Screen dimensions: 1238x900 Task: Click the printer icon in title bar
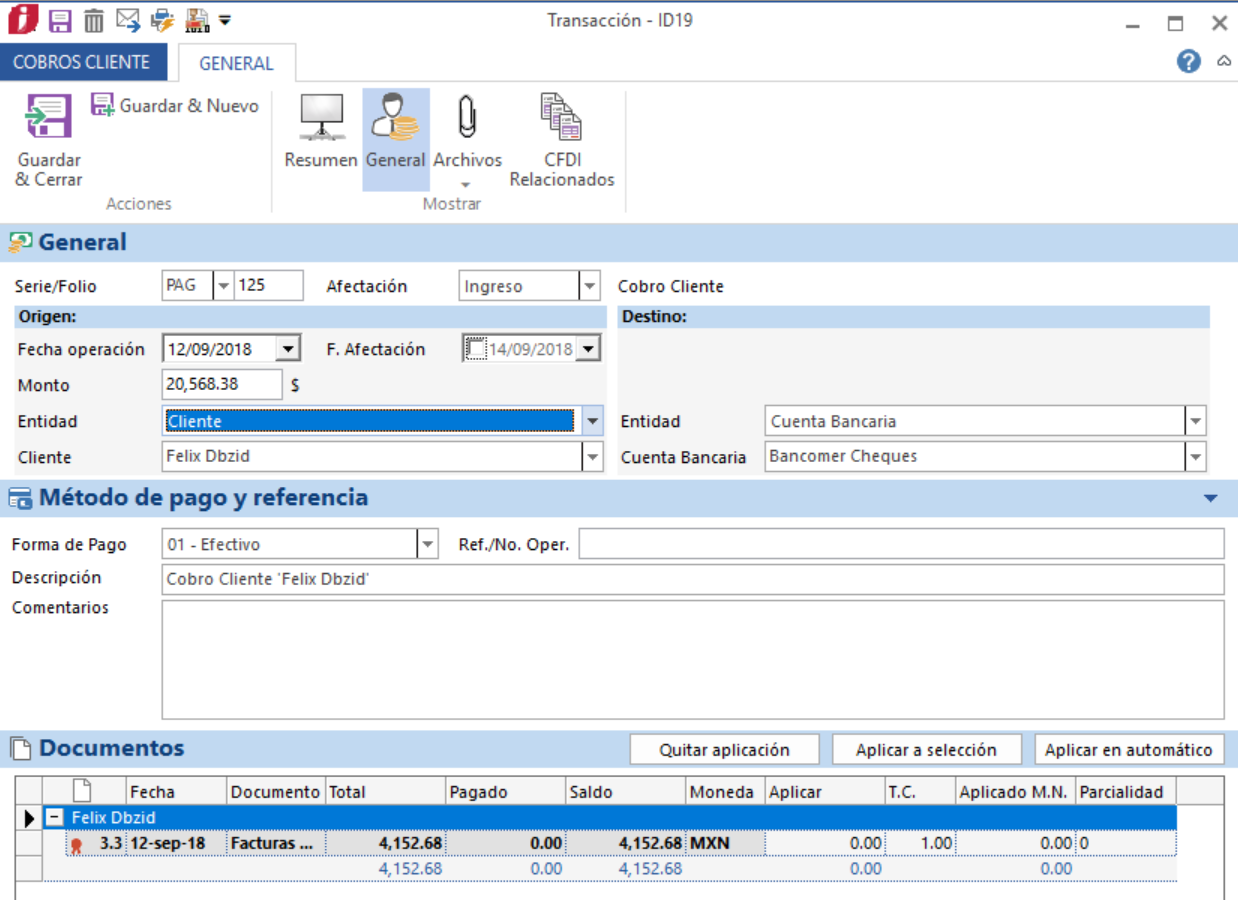pos(161,20)
